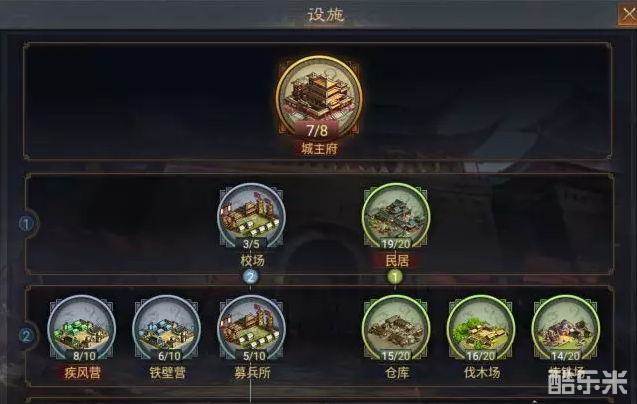Select the 伐木场 lumber yard icon

tap(481, 328)
